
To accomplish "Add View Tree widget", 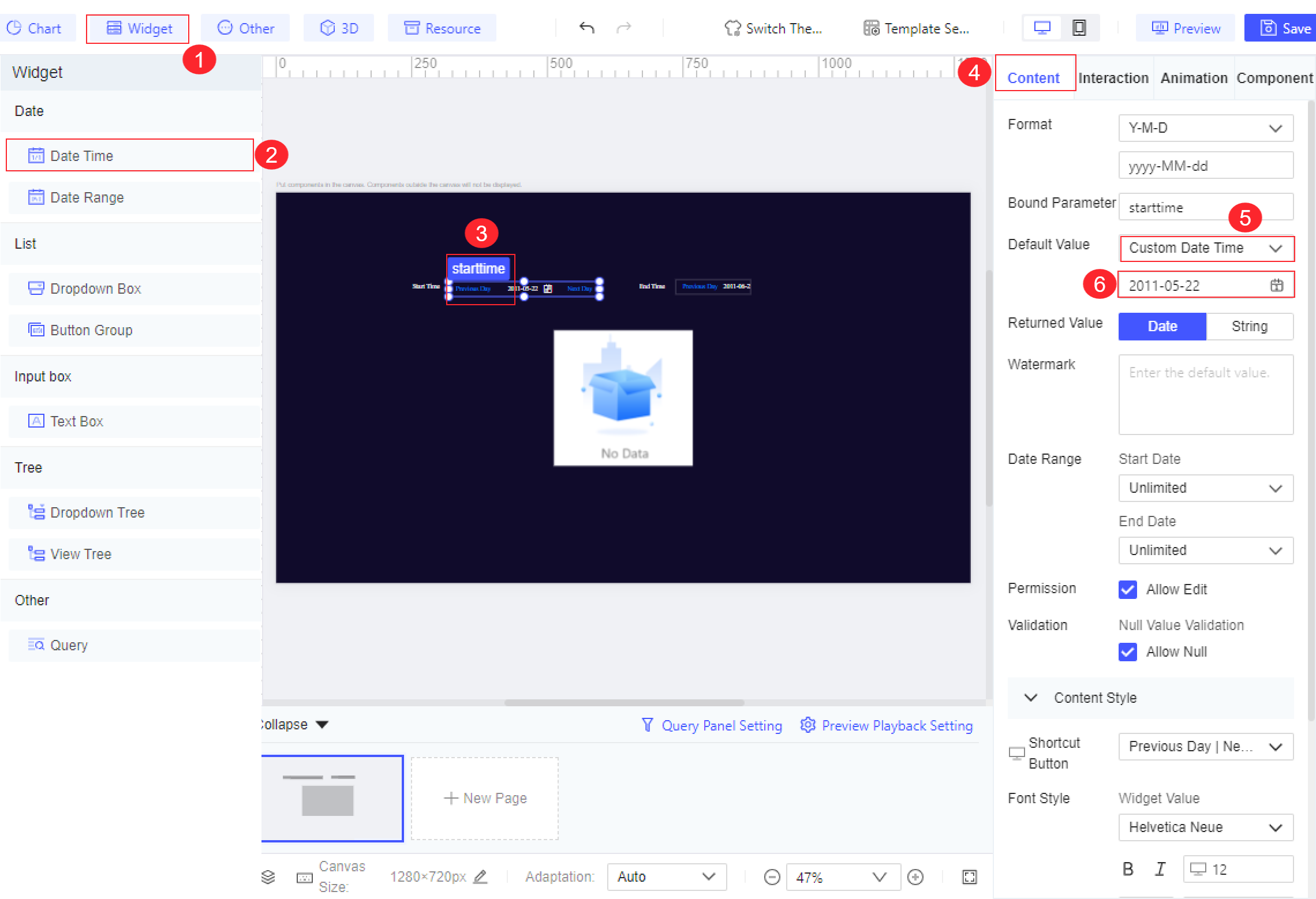I will (x=134, y=554).
